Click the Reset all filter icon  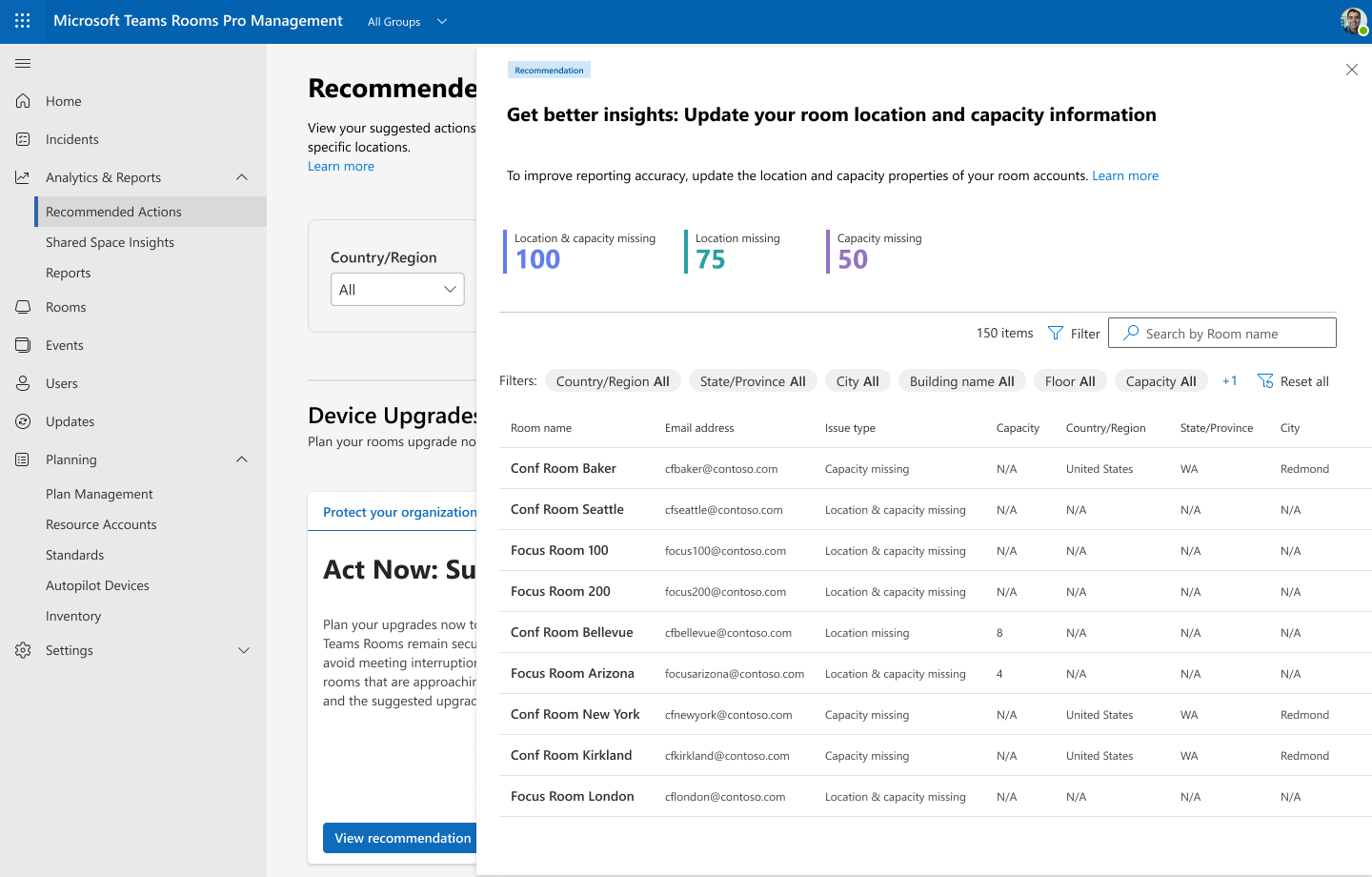tap(1265, 381)
